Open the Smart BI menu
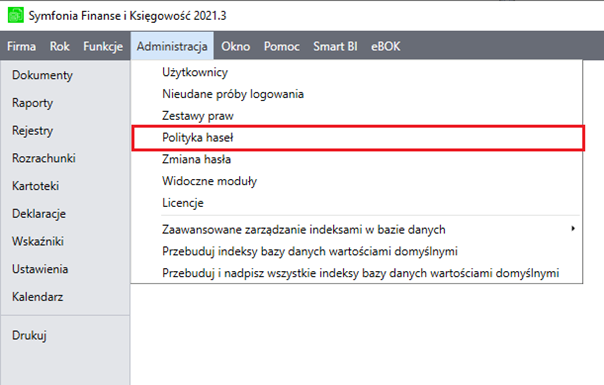Viewport: 604px width, 385px height. tap(335, 46)
